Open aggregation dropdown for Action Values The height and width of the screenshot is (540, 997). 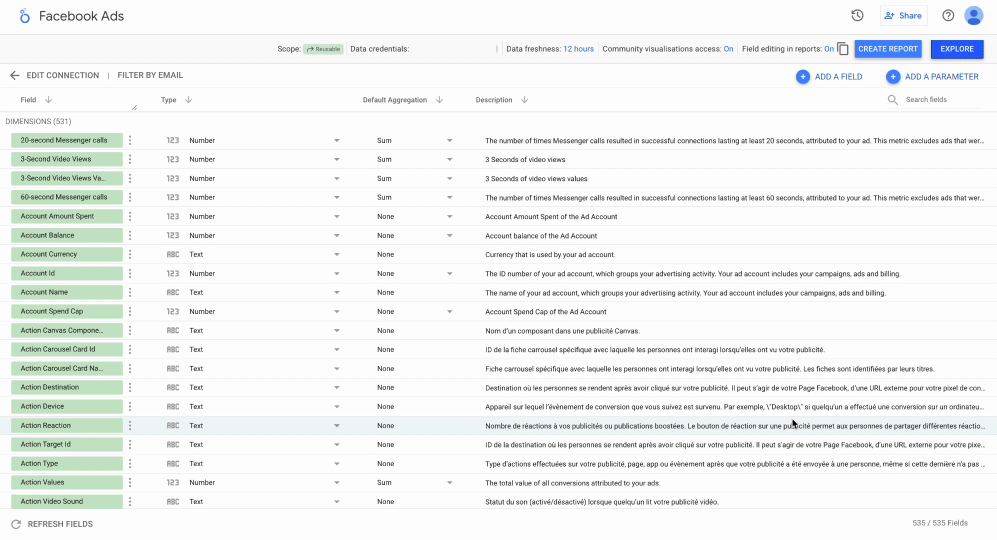449,483
